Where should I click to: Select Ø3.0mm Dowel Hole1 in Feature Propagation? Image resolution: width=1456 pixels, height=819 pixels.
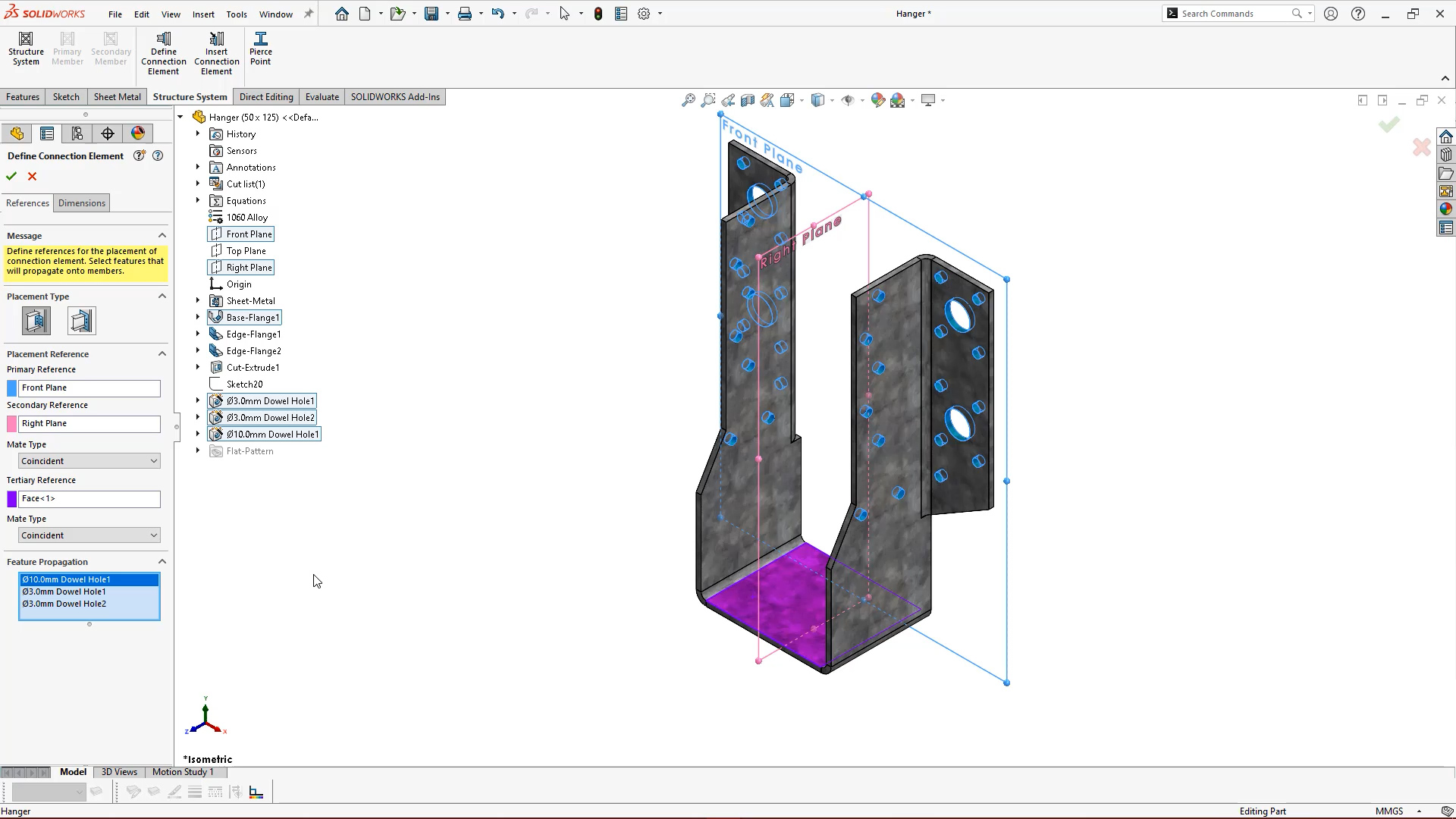point(64,591)
